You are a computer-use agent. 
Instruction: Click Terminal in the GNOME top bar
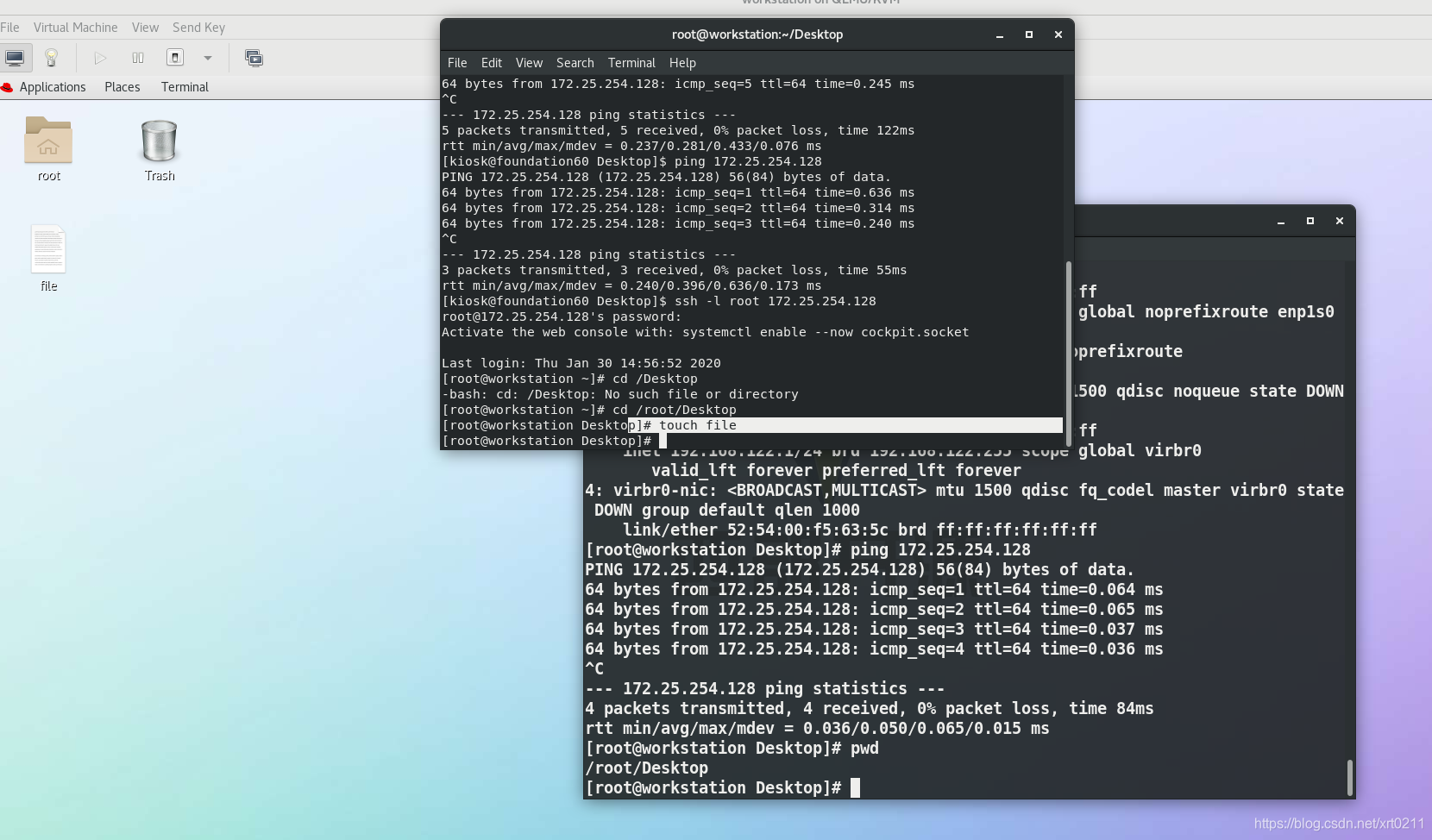[185, 87]
